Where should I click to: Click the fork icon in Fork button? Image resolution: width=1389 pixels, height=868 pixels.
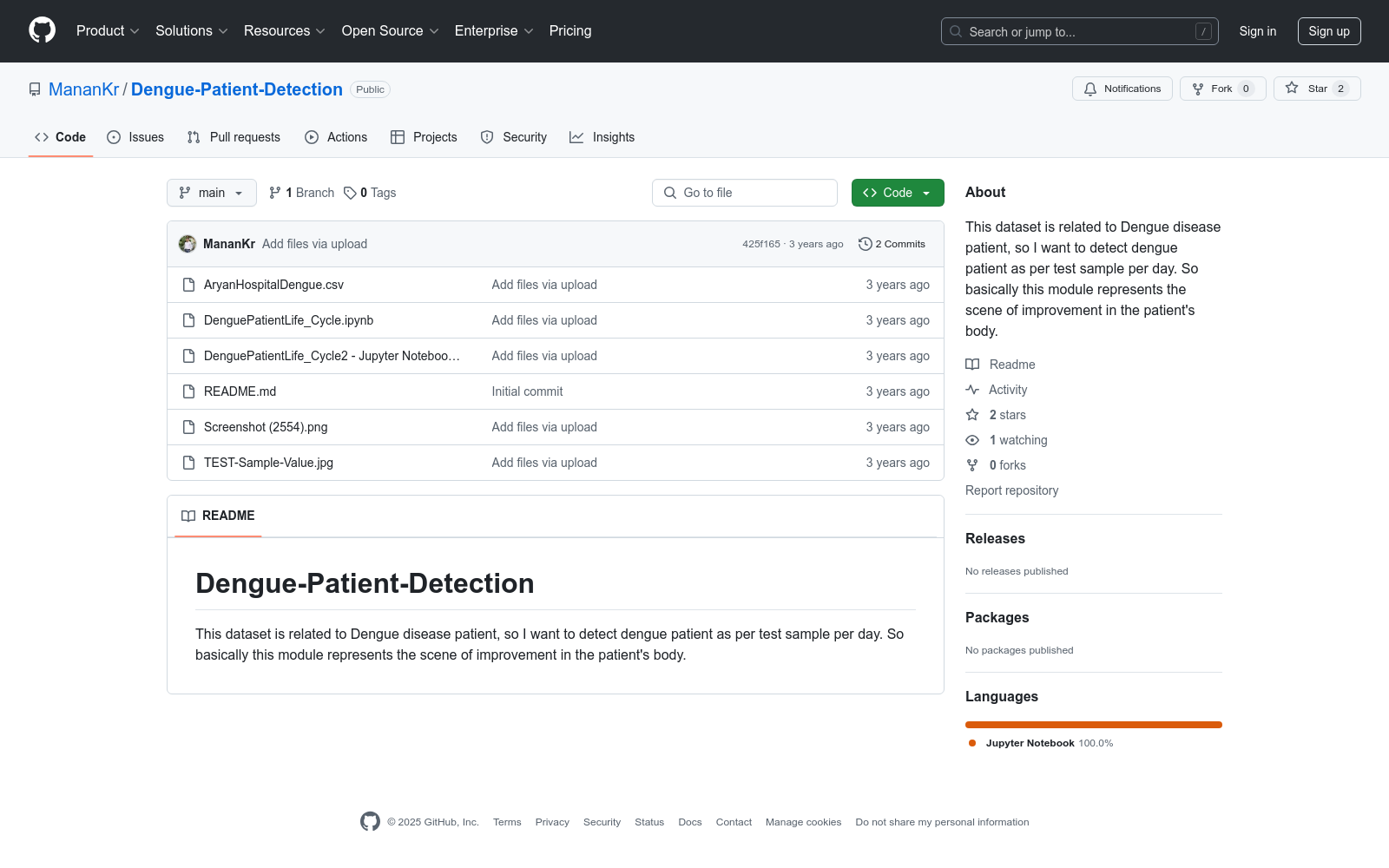tap(1198, 89)
